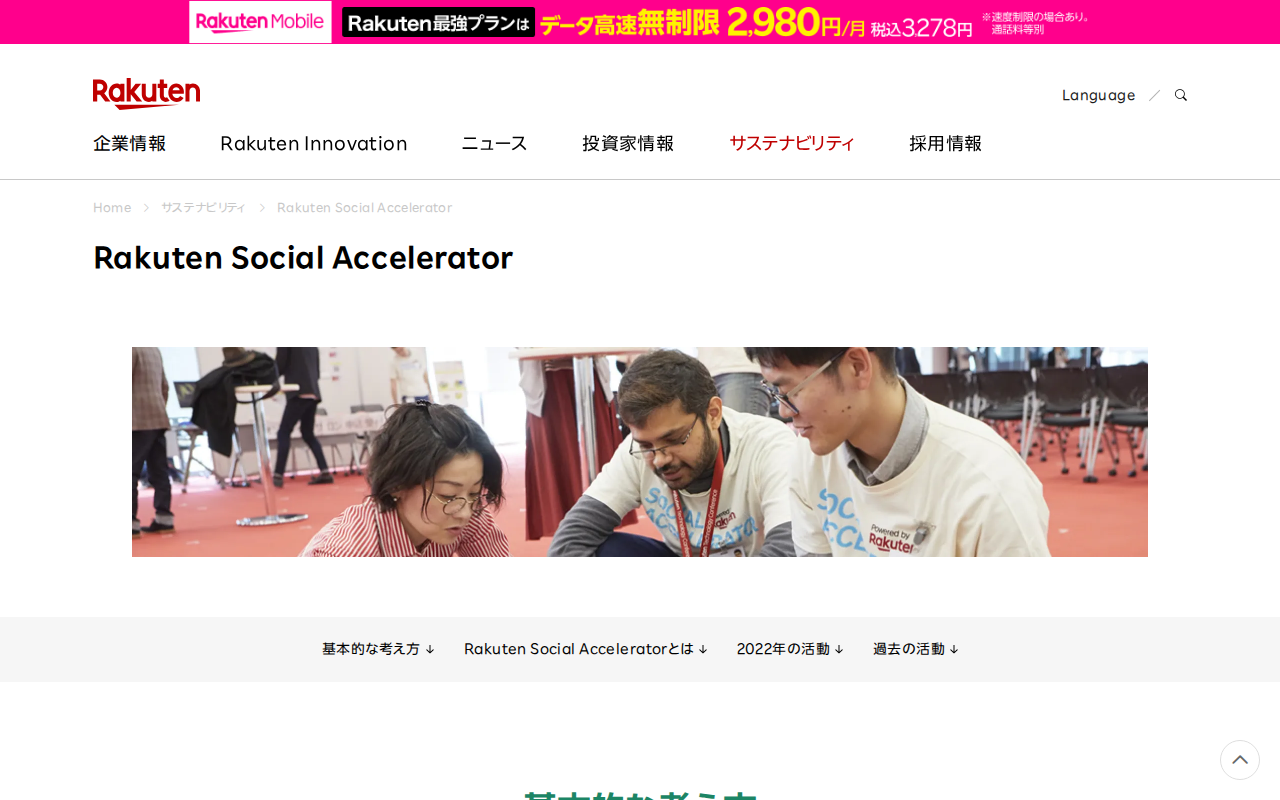The image size is (1280, 800).
Task: Select the サステナビリティ menu item
Action: click(792, 143)
